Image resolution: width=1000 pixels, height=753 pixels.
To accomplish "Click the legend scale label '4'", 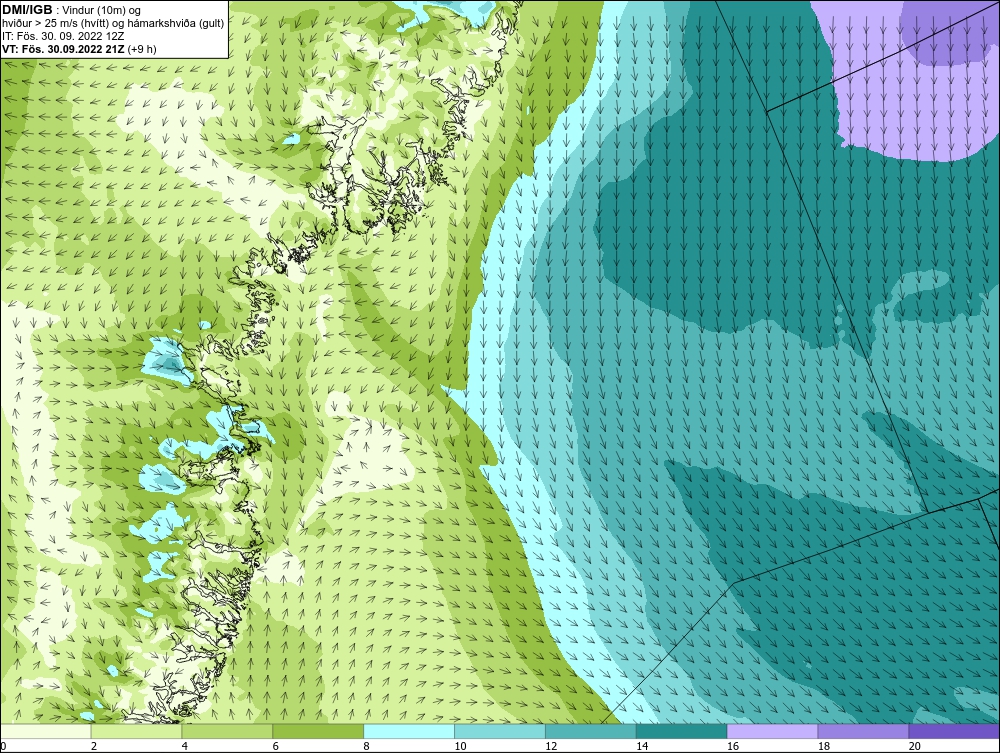I will [185, 746].
